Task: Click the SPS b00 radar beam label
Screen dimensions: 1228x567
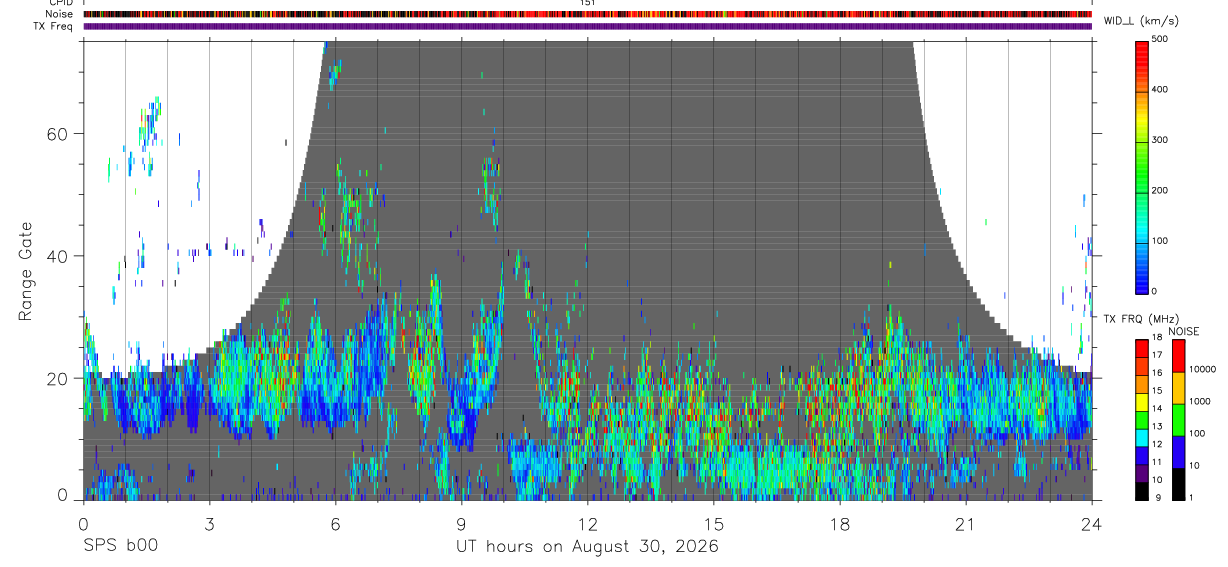Action: [x=120, y=546]
